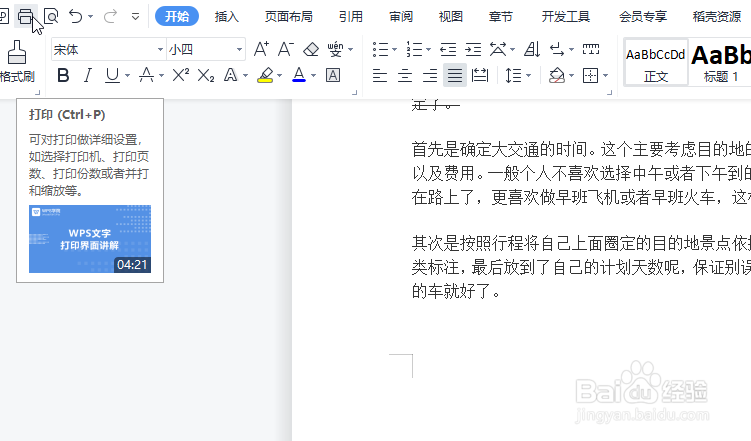Screen dimensions: 751x441
Task: Click the borders grid icon
Action: 591,75
